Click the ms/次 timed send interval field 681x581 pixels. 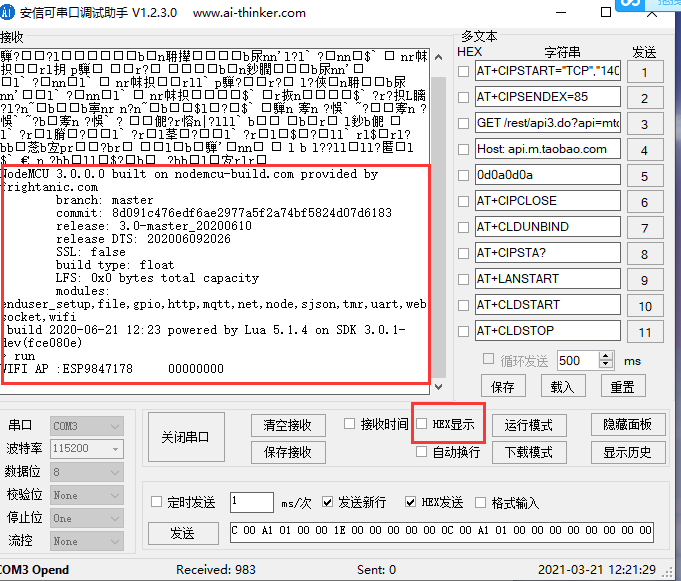(252, 502)
